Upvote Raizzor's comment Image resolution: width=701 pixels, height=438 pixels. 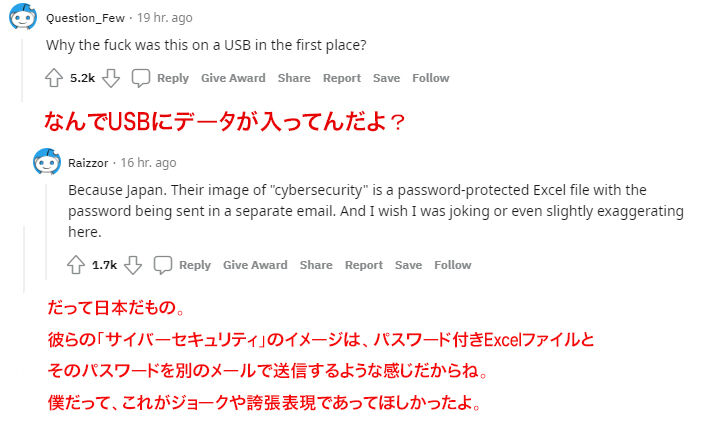[76, 265]
